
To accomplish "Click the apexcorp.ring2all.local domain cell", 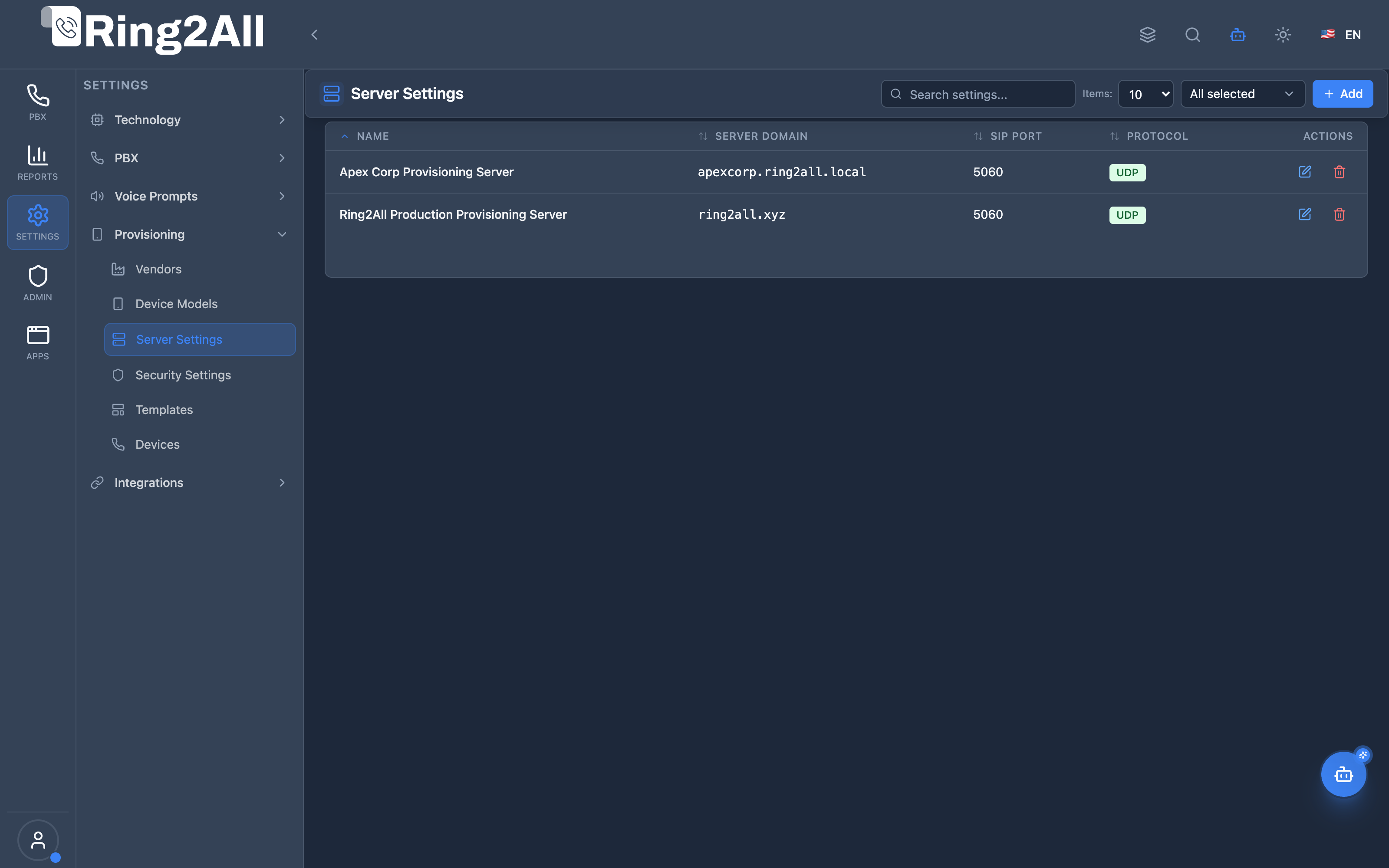I will pos(782,172).
